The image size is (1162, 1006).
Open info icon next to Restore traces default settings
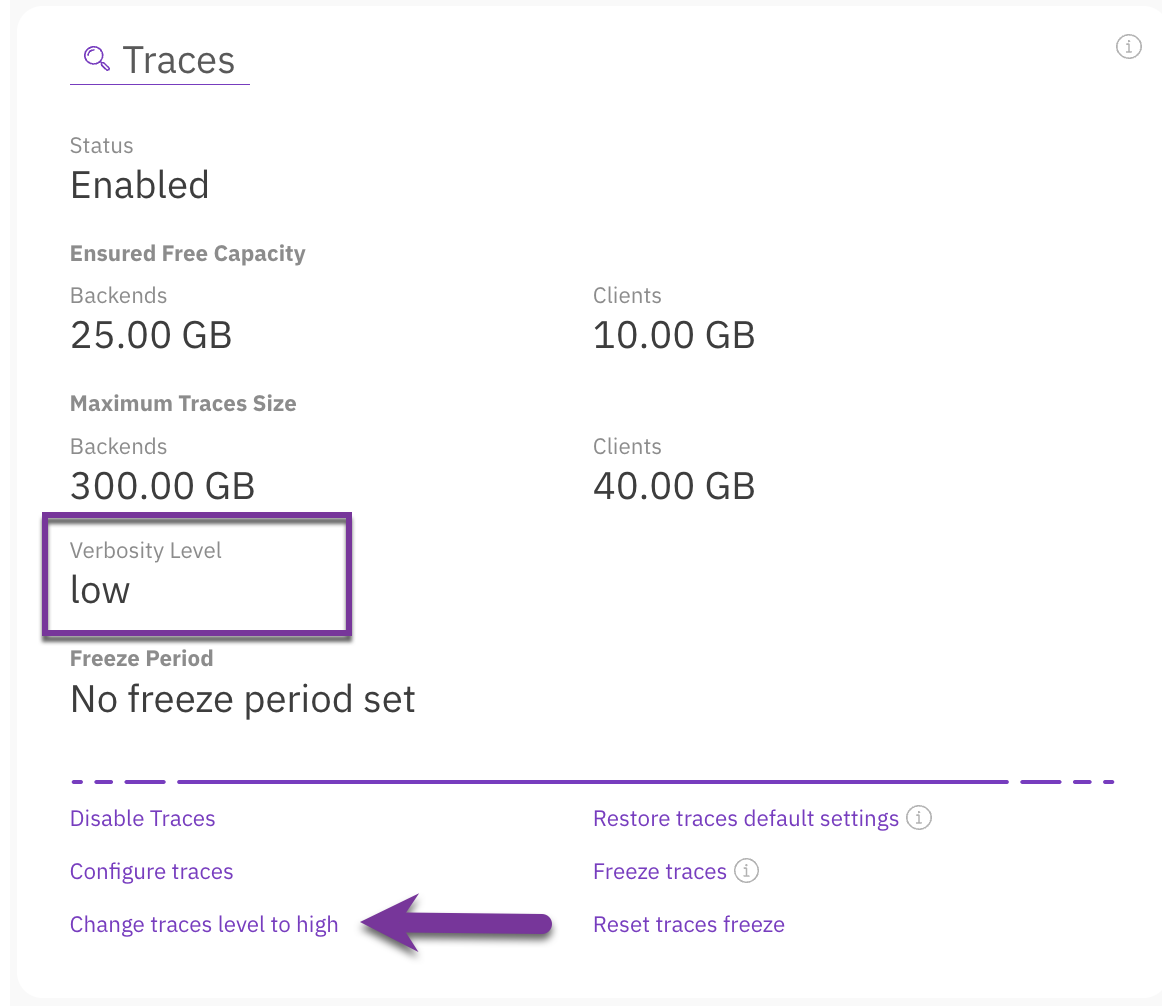pyautogui.click(x=919, y=818)
